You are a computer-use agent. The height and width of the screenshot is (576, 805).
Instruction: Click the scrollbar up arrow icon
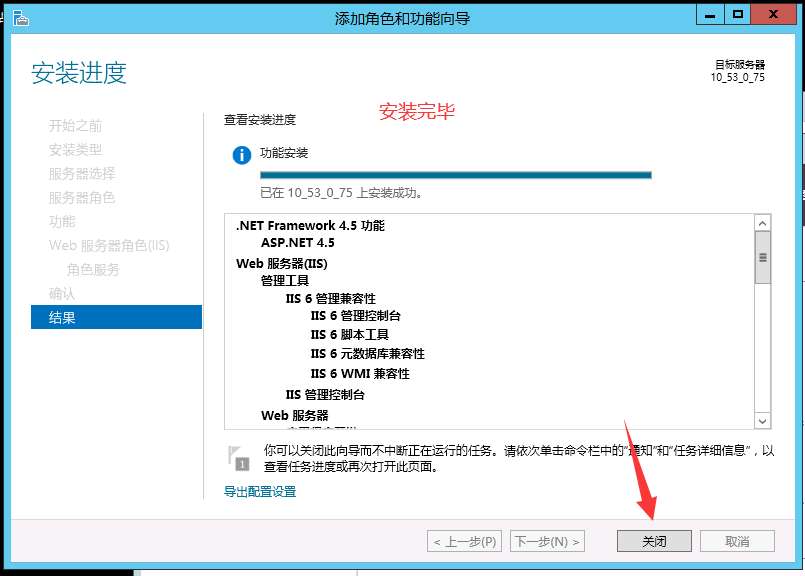pyautogui.click(x=764, y=221)
